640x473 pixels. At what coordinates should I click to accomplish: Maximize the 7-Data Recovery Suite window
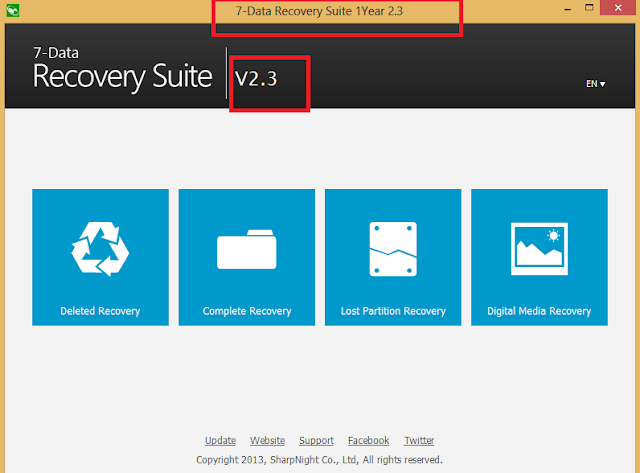pos(589,8)
